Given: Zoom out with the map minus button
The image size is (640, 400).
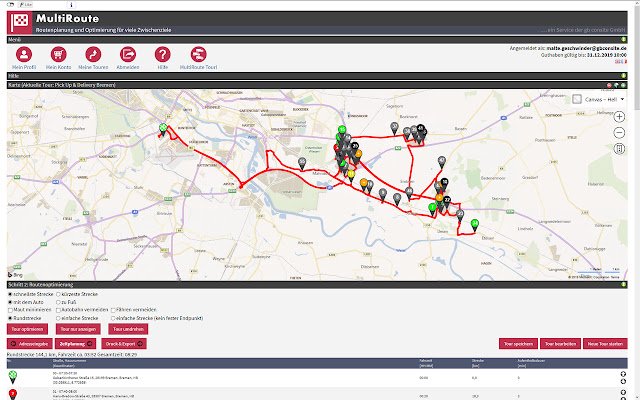Looking at the screenshot, I should tap(619, 133).
